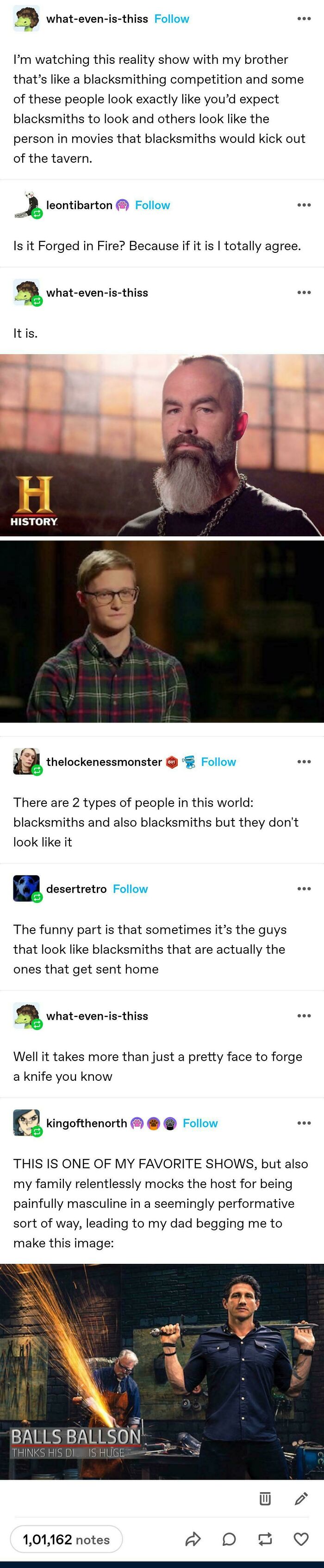Delete post with trash icon
The width and height of the screenshot is (324, 1568).
[265, 1498]
